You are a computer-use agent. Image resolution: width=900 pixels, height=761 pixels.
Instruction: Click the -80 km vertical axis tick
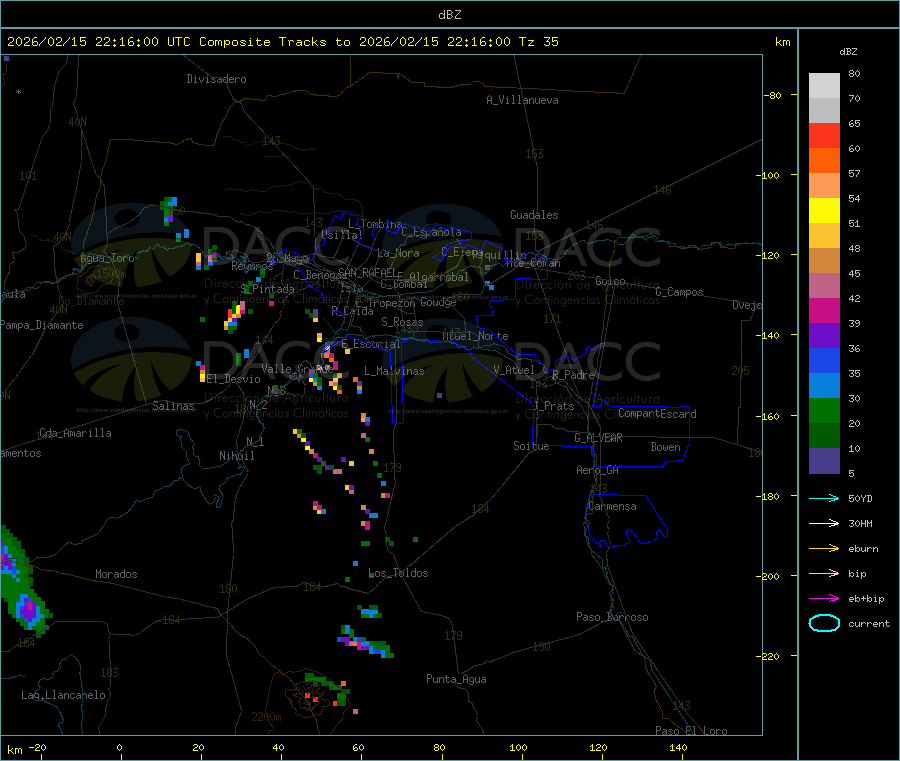pyautogui.click(x=772, y=95)
